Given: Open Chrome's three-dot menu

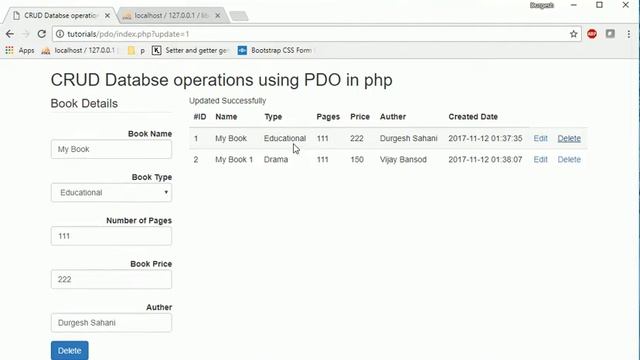Looking at the screenshot, I should (629, 34).
